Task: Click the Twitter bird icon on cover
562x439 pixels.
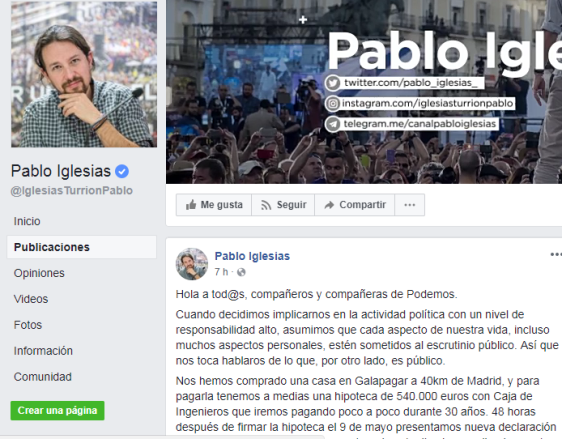Action: [x=333, y=83]
